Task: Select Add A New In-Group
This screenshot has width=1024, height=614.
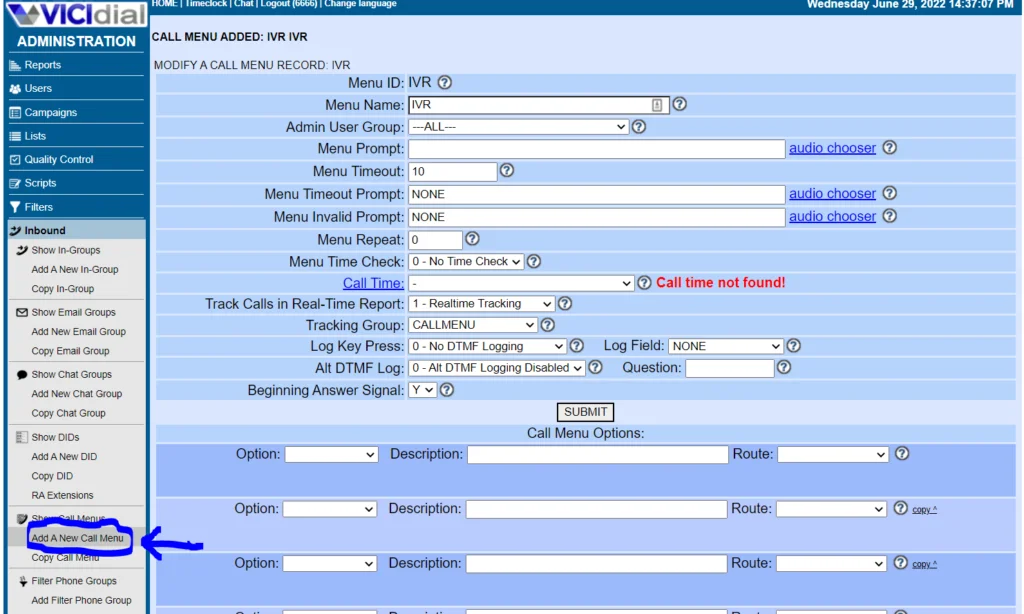Action: click(x=75, y=269)
